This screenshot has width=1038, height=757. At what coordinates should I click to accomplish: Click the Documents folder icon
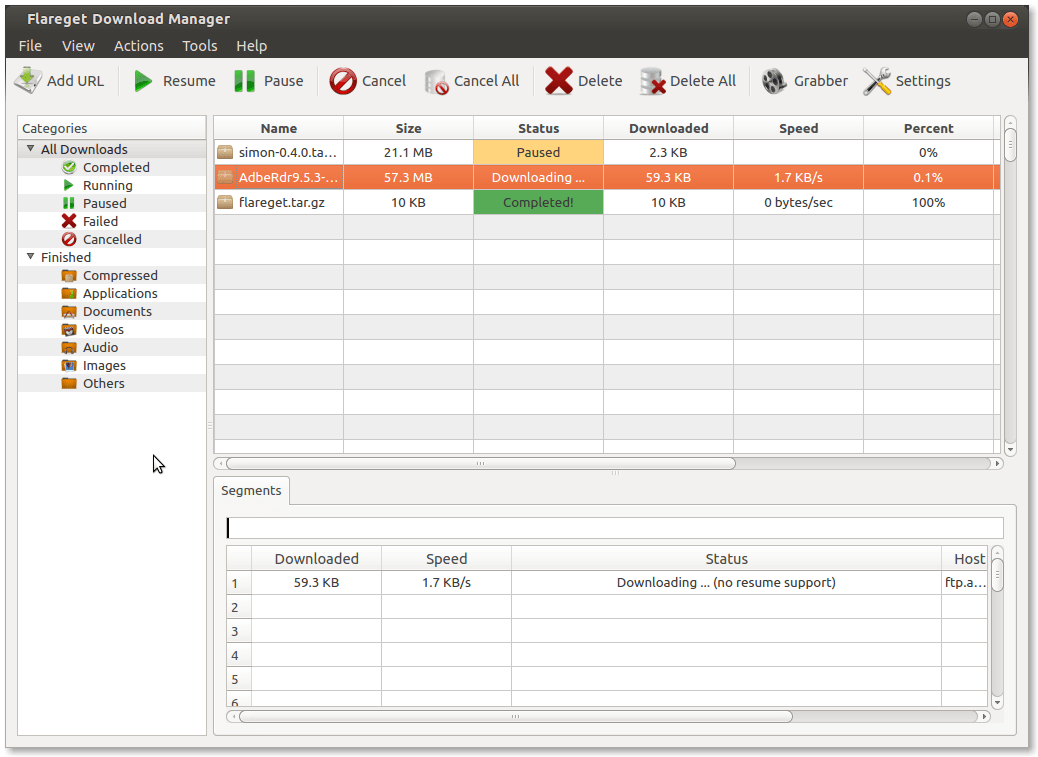tap(69, 311)
